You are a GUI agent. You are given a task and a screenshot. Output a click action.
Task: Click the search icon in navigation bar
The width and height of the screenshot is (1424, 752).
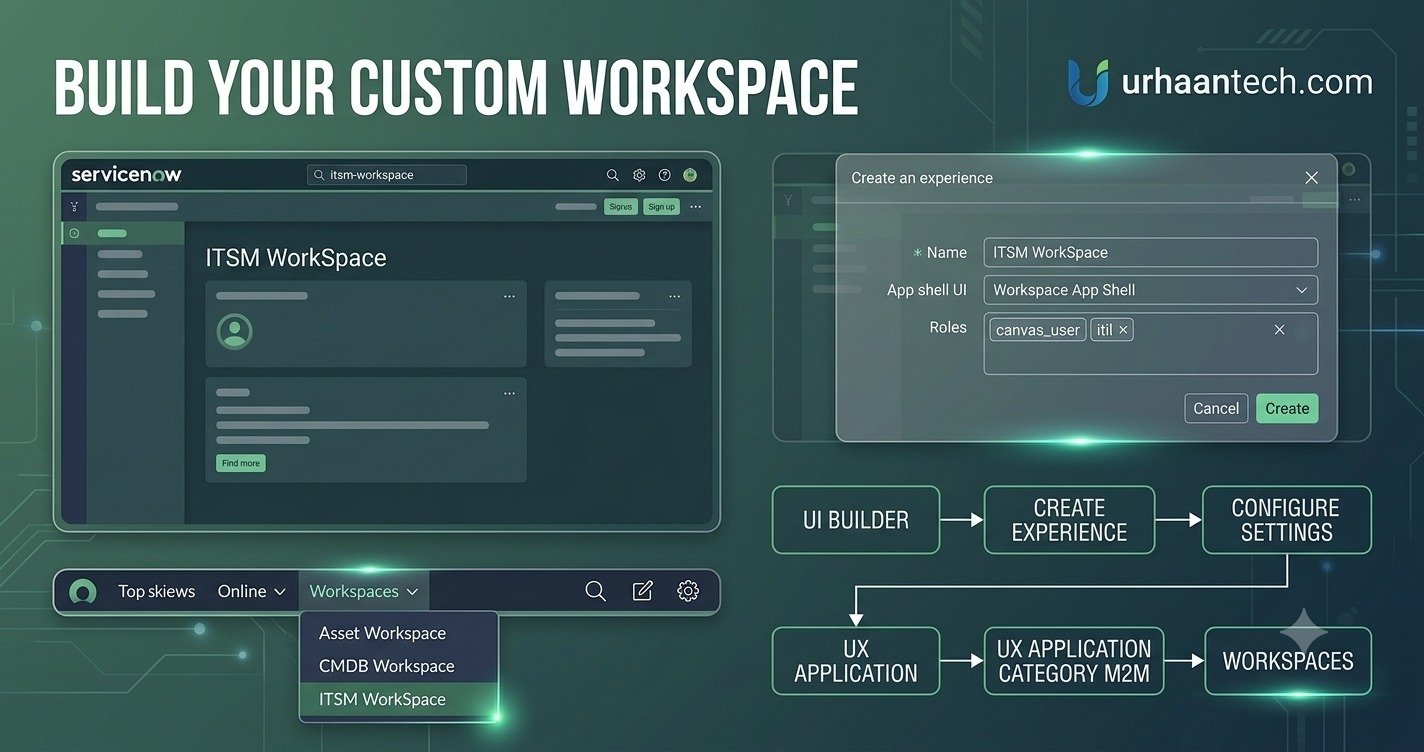[595, 591]
